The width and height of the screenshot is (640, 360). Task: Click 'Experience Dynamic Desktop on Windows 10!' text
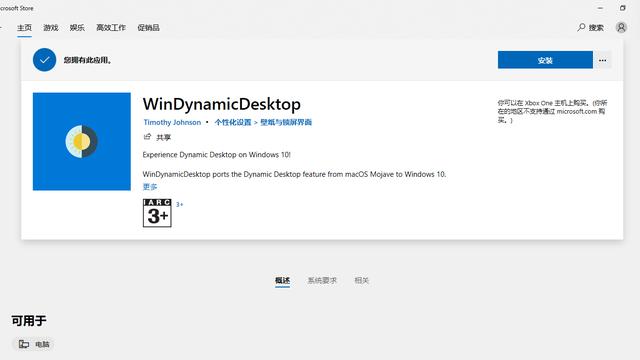(x=216, y=155)
